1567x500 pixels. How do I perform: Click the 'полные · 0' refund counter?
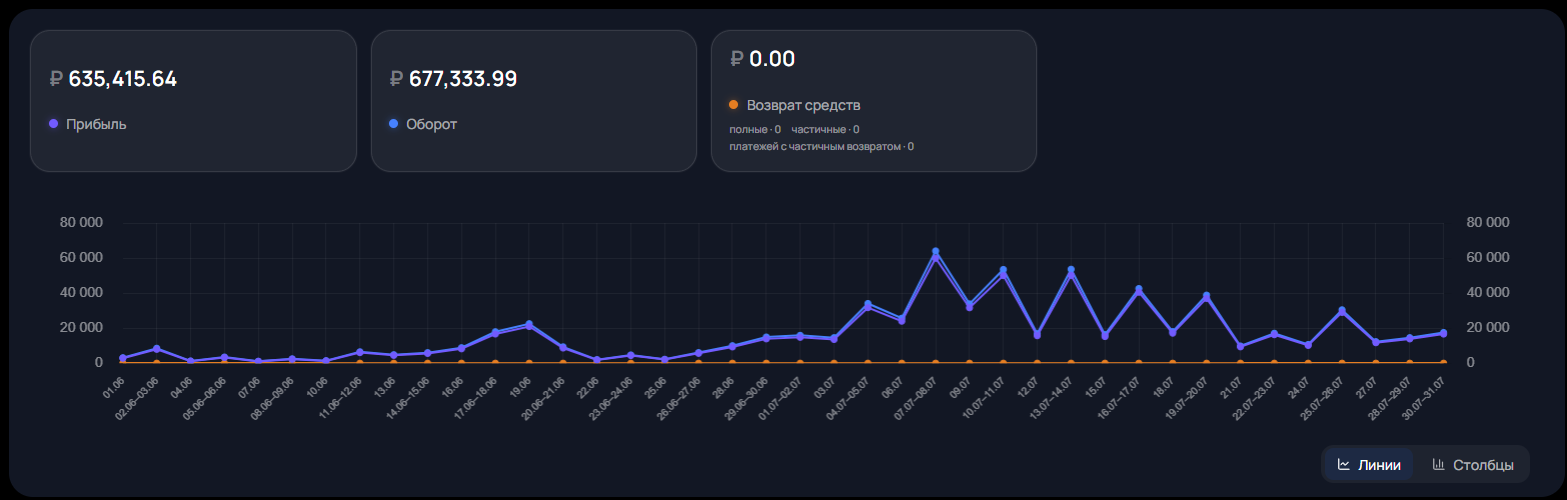[x=755, y=130]
